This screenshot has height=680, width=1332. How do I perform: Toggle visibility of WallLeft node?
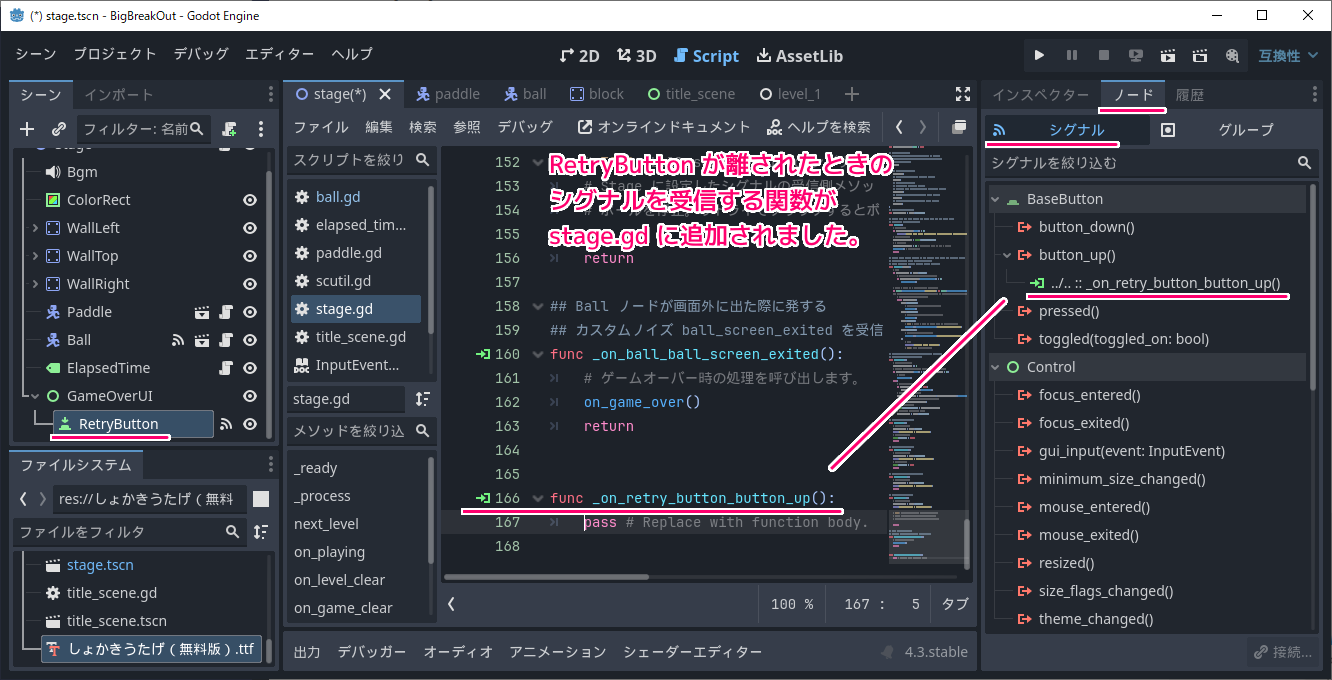point(250,228)
